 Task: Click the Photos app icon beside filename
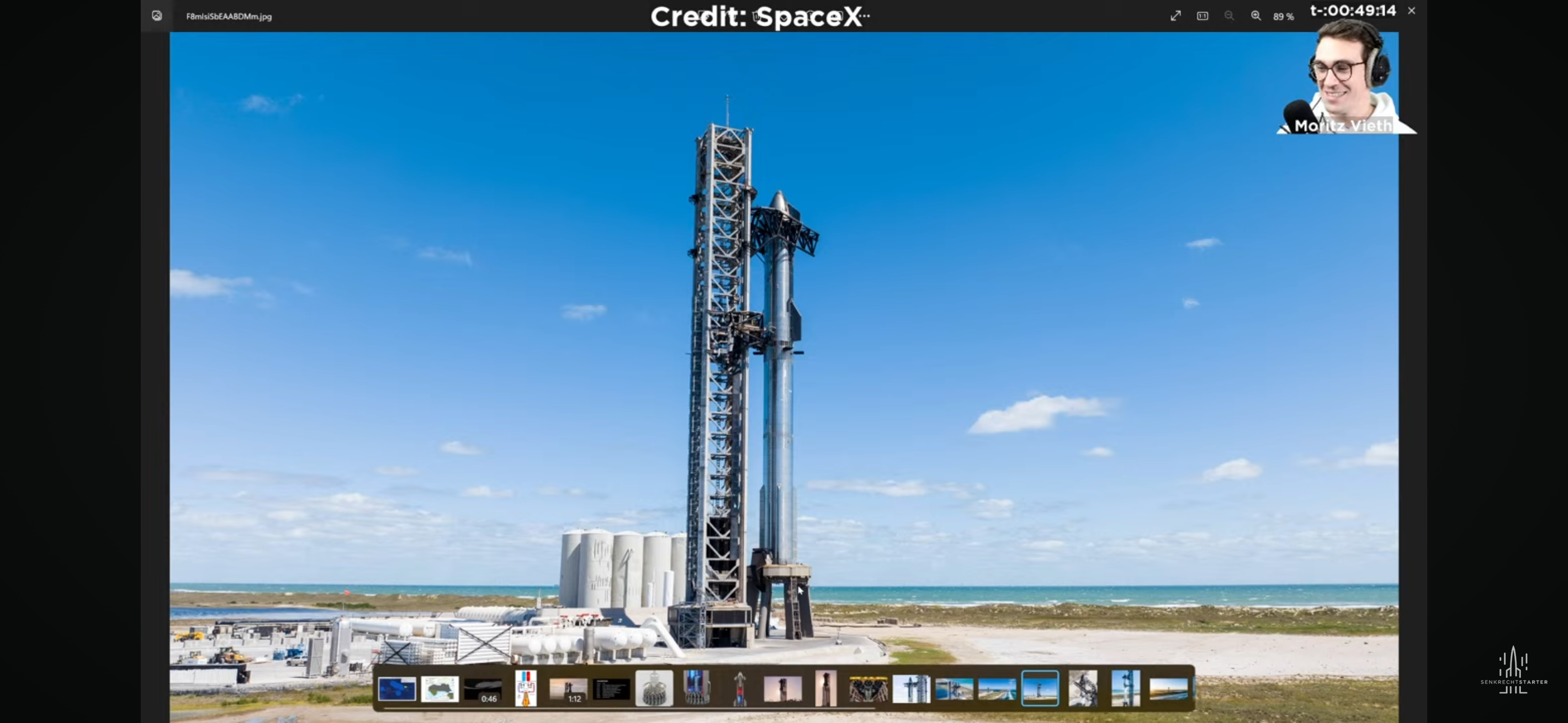(x=157, y=16)
